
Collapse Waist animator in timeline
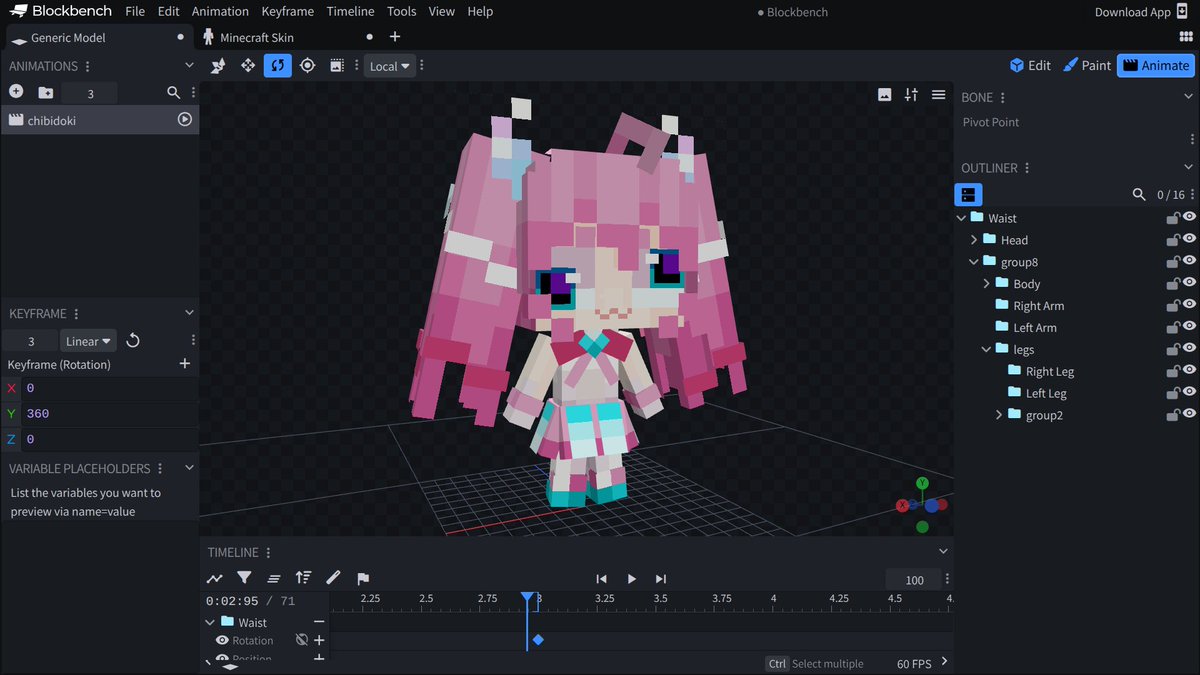[210, 622]
